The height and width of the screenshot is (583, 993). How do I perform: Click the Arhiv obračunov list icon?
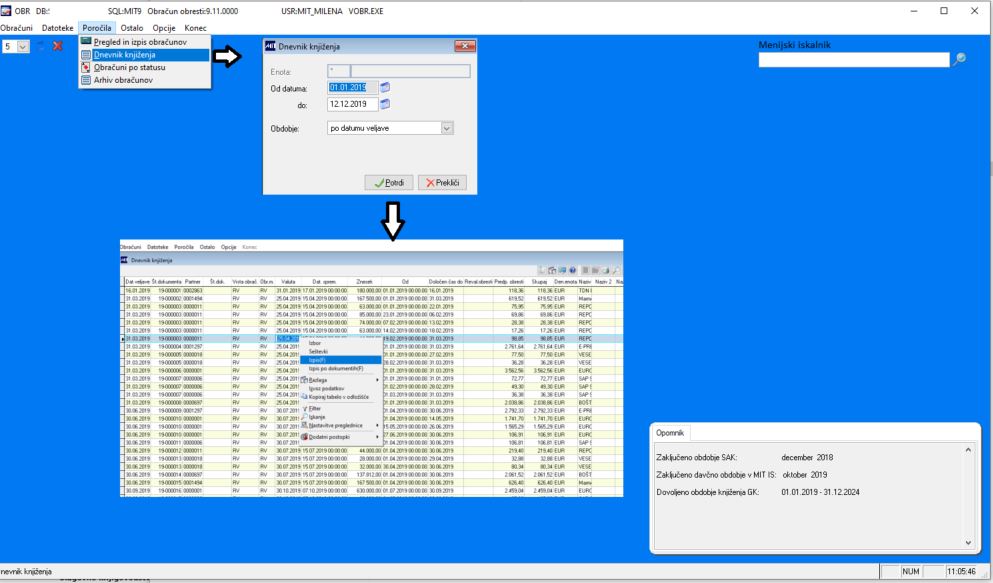(86, 80)
